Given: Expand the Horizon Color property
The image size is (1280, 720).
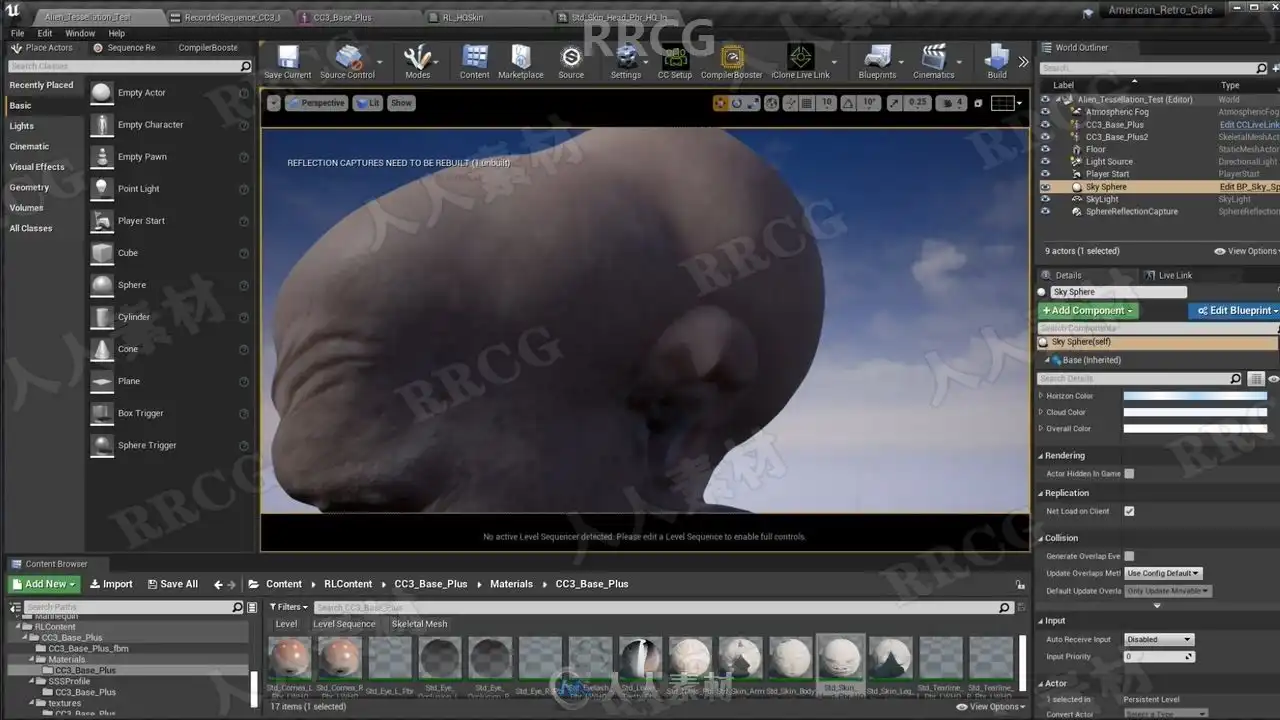Looking at the screenshot, I should (x=1041, y=396).
